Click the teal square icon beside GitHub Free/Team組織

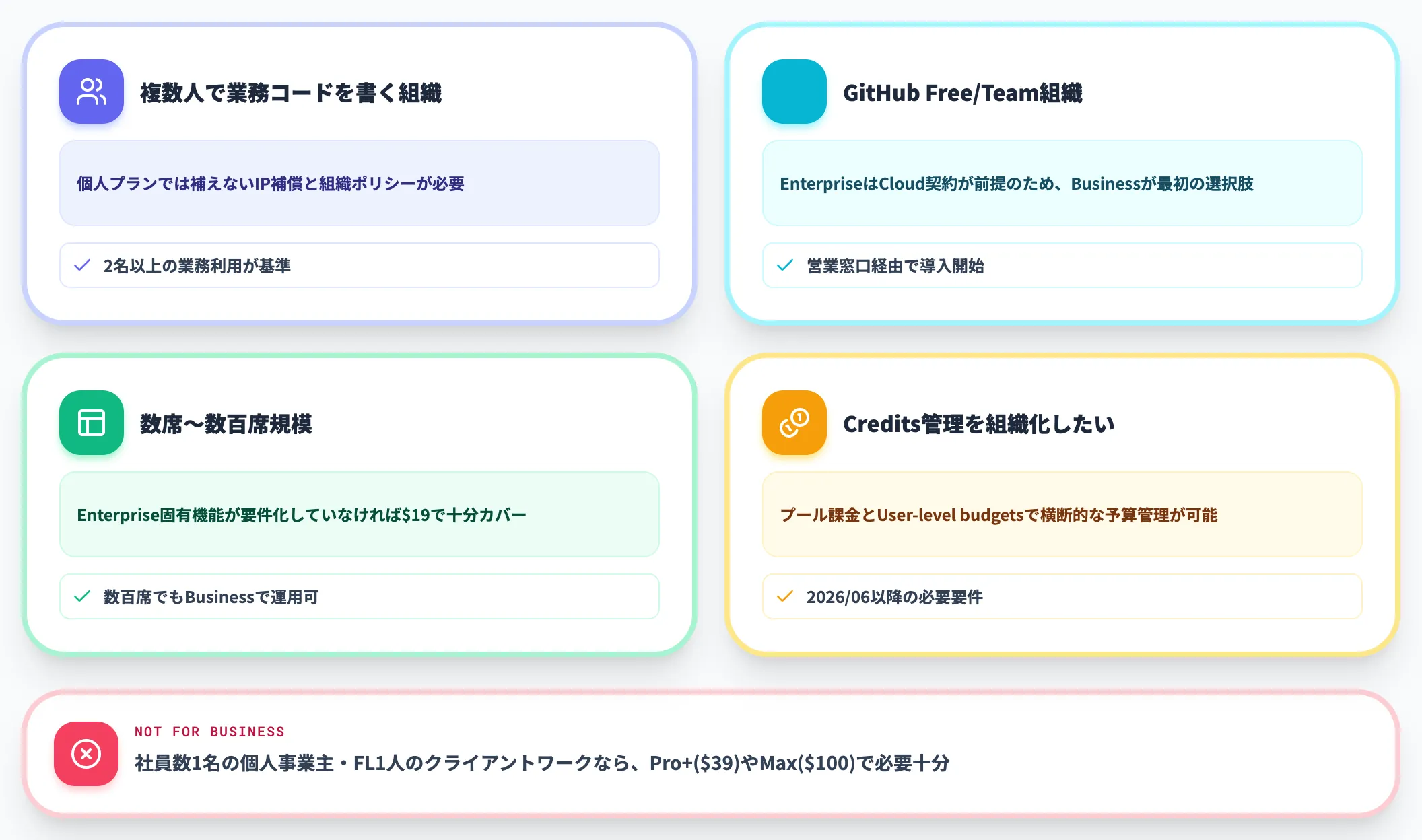794,92
